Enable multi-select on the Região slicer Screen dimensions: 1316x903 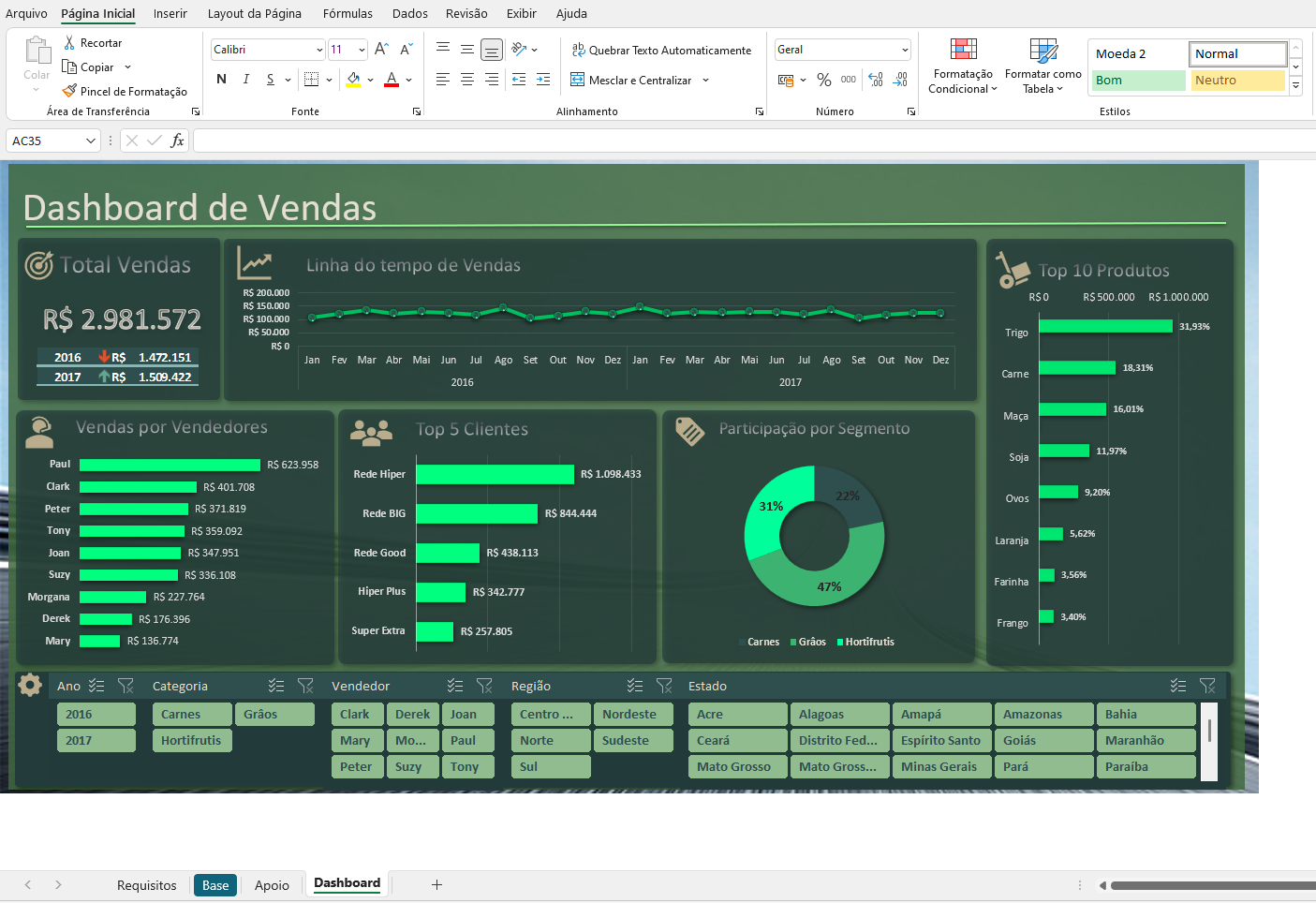[x=635, y=686]
